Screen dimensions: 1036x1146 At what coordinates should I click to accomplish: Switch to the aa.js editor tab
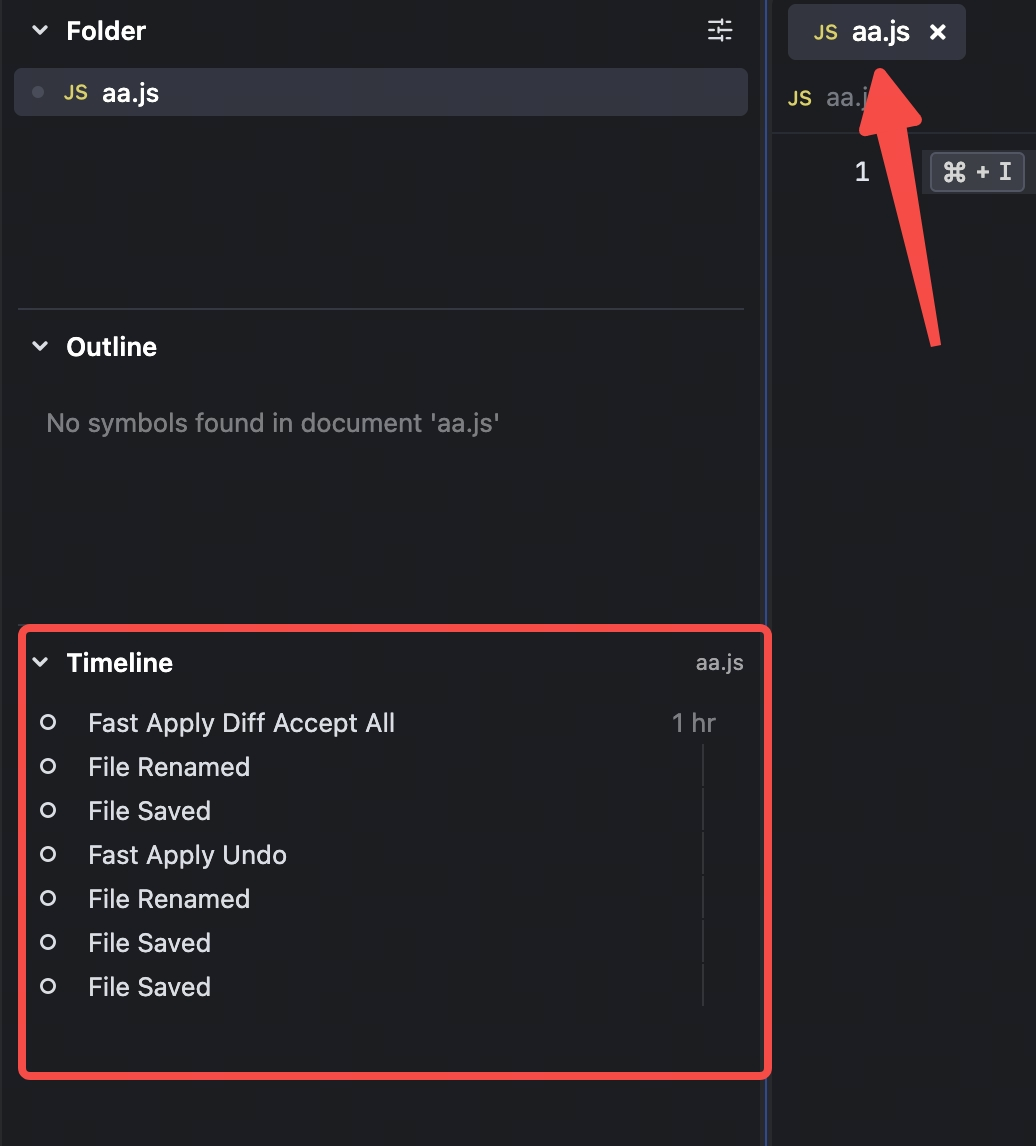[x=880, y=32]
